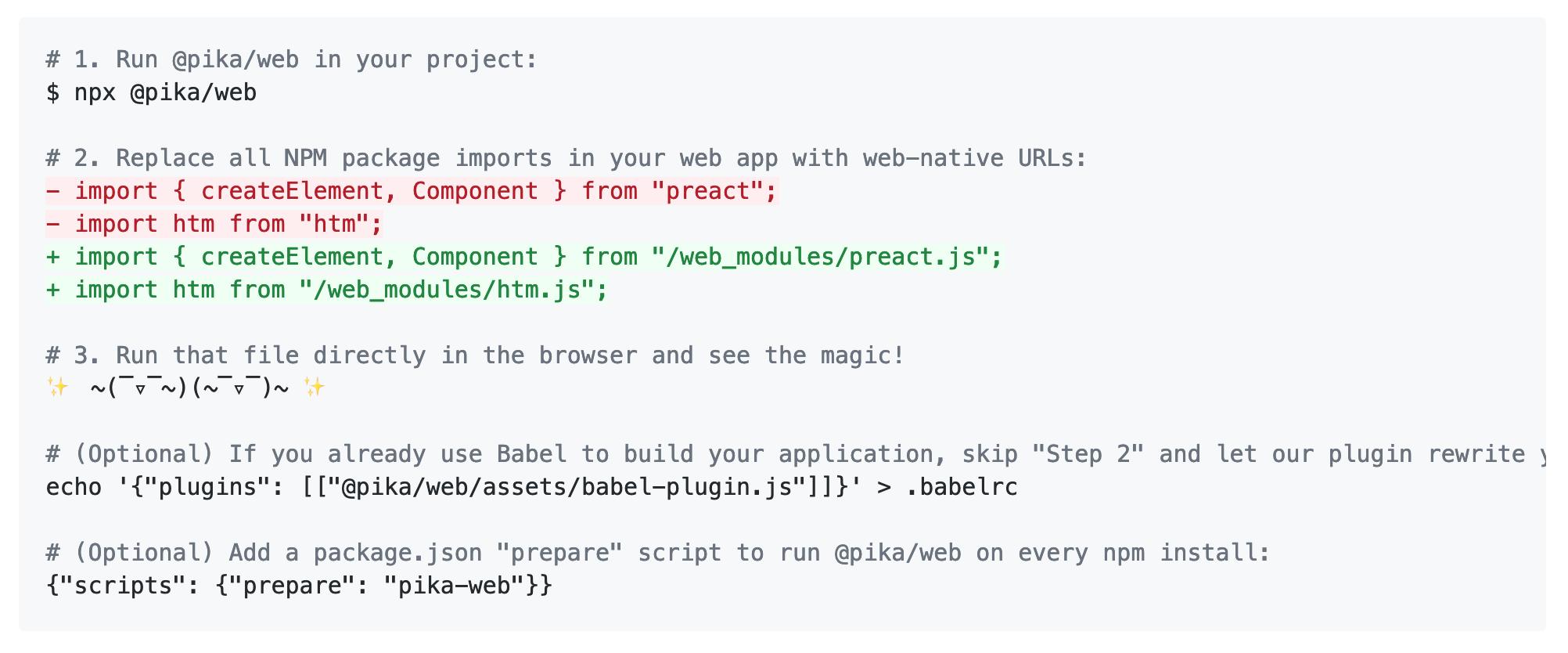
Task: Click the 'web-native URLs:' comment text
Action: (975, 158)
